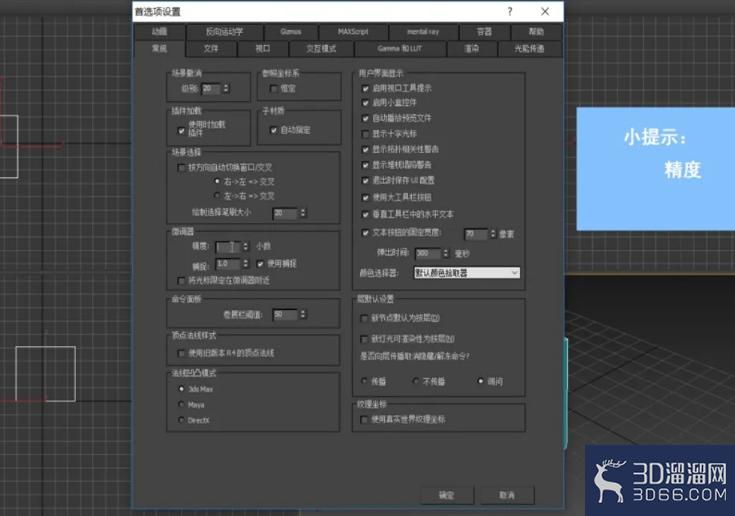The image size is (735, 516).
Task: Open the 视口 tab
Action: (x=262, y=49)
